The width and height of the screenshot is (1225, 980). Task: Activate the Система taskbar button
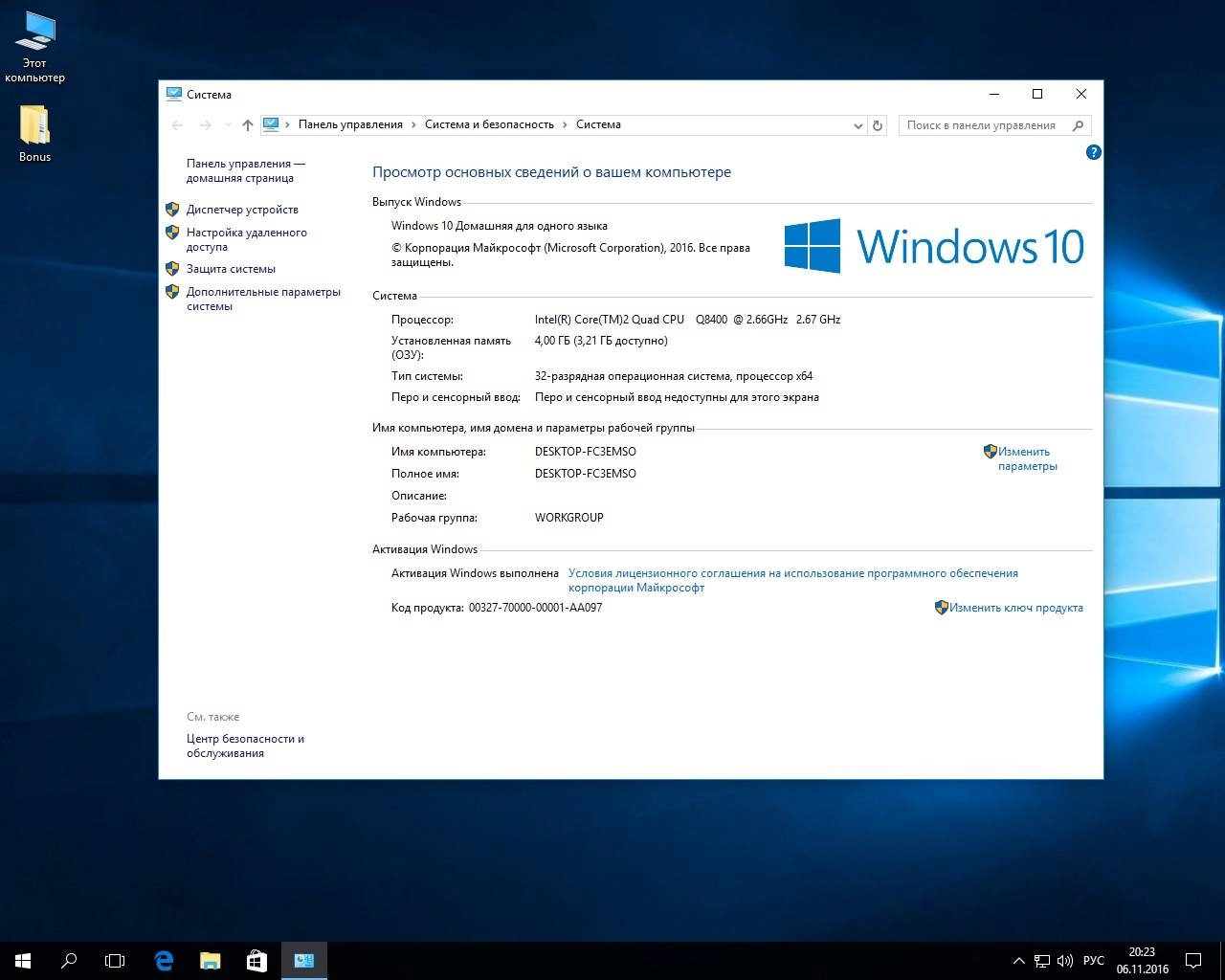tap(304, 961)
